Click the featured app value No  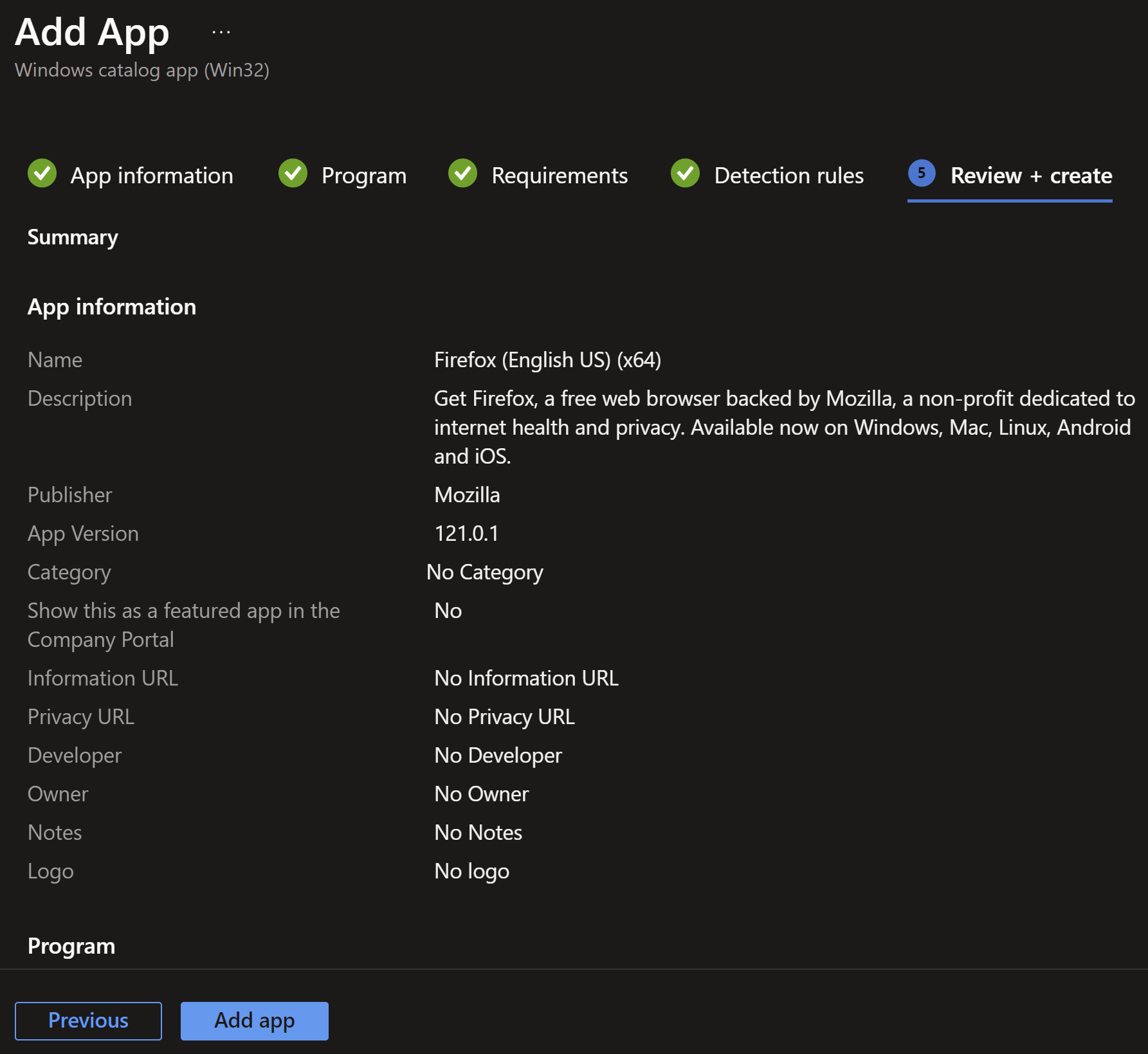point(448,610)
